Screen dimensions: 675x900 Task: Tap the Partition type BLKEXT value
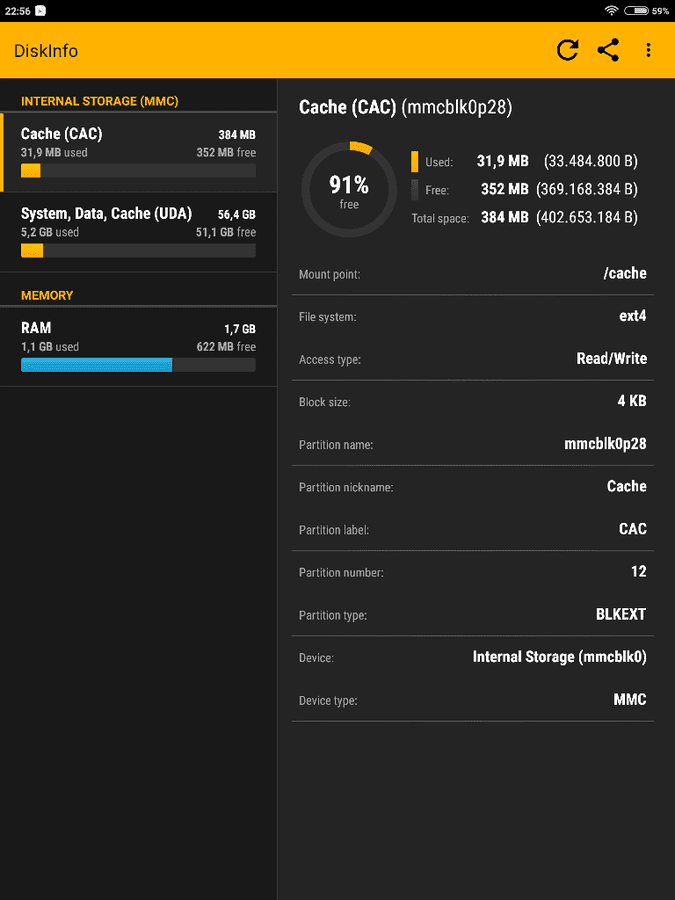621,614
